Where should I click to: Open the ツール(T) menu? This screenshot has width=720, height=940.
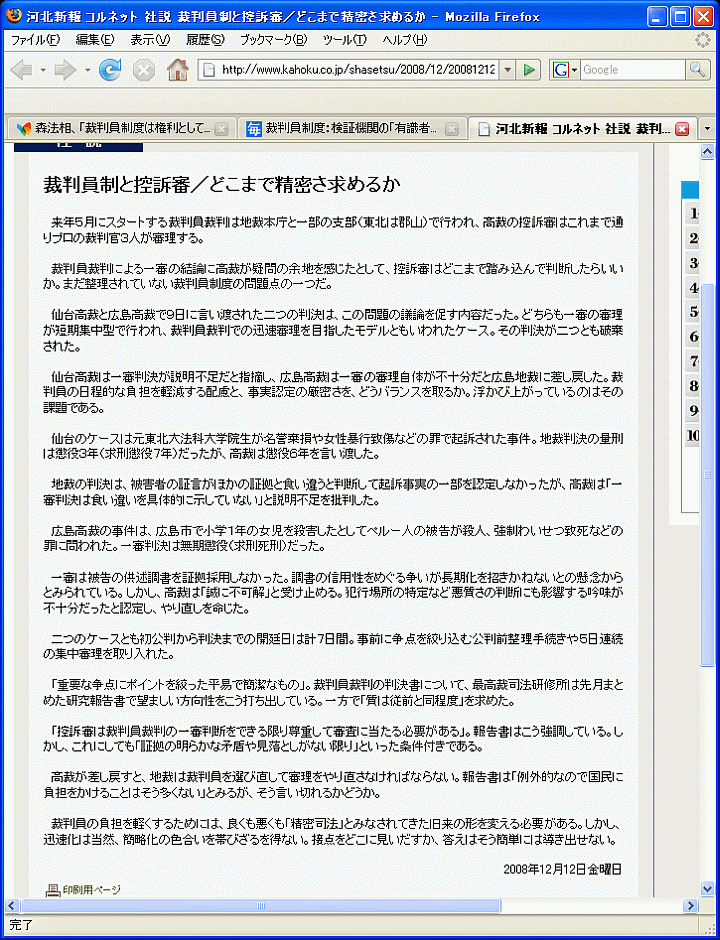coord(344,40)
